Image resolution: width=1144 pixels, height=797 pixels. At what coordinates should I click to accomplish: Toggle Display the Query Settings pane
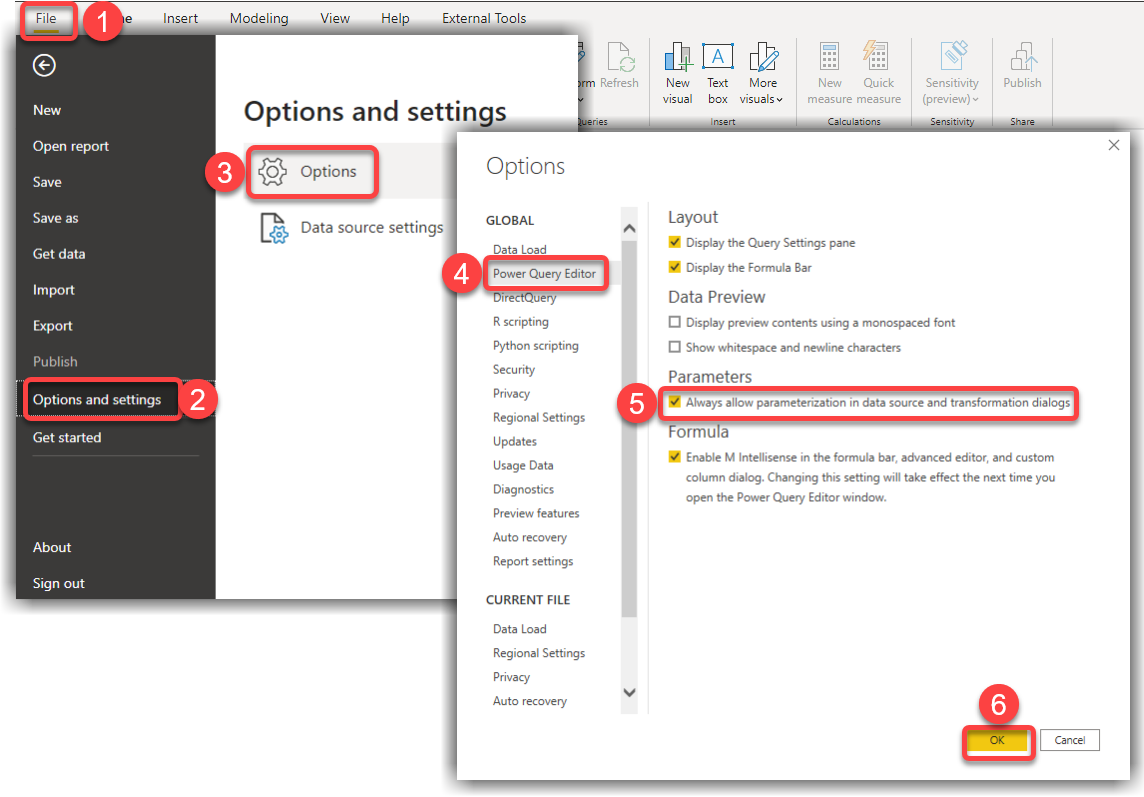675,242
